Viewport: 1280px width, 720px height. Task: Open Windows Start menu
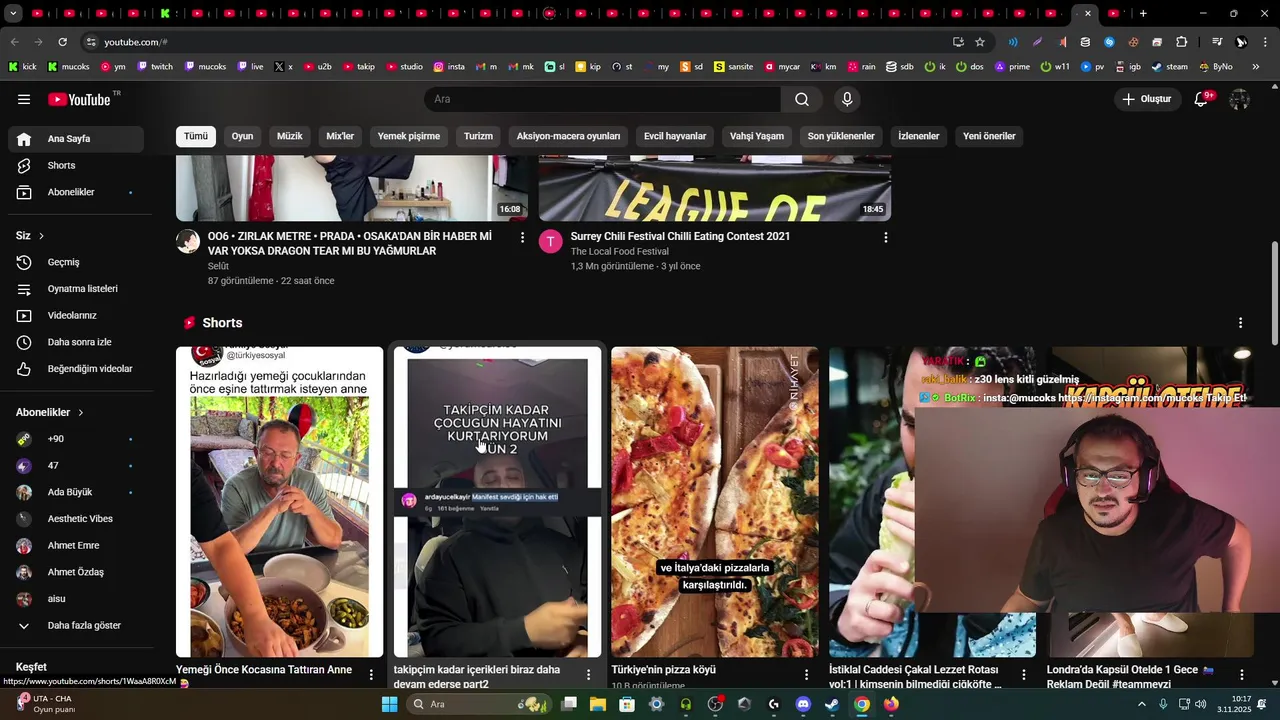pos(389,704)
